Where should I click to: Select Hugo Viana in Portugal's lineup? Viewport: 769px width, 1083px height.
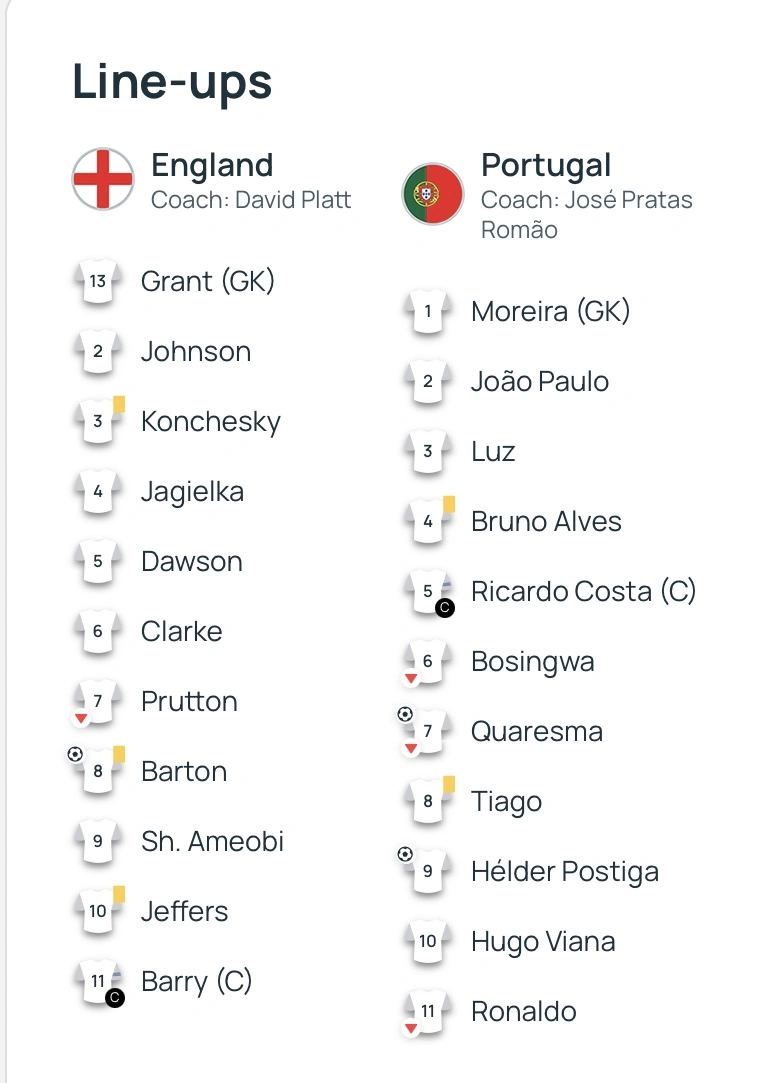[543, 941]
